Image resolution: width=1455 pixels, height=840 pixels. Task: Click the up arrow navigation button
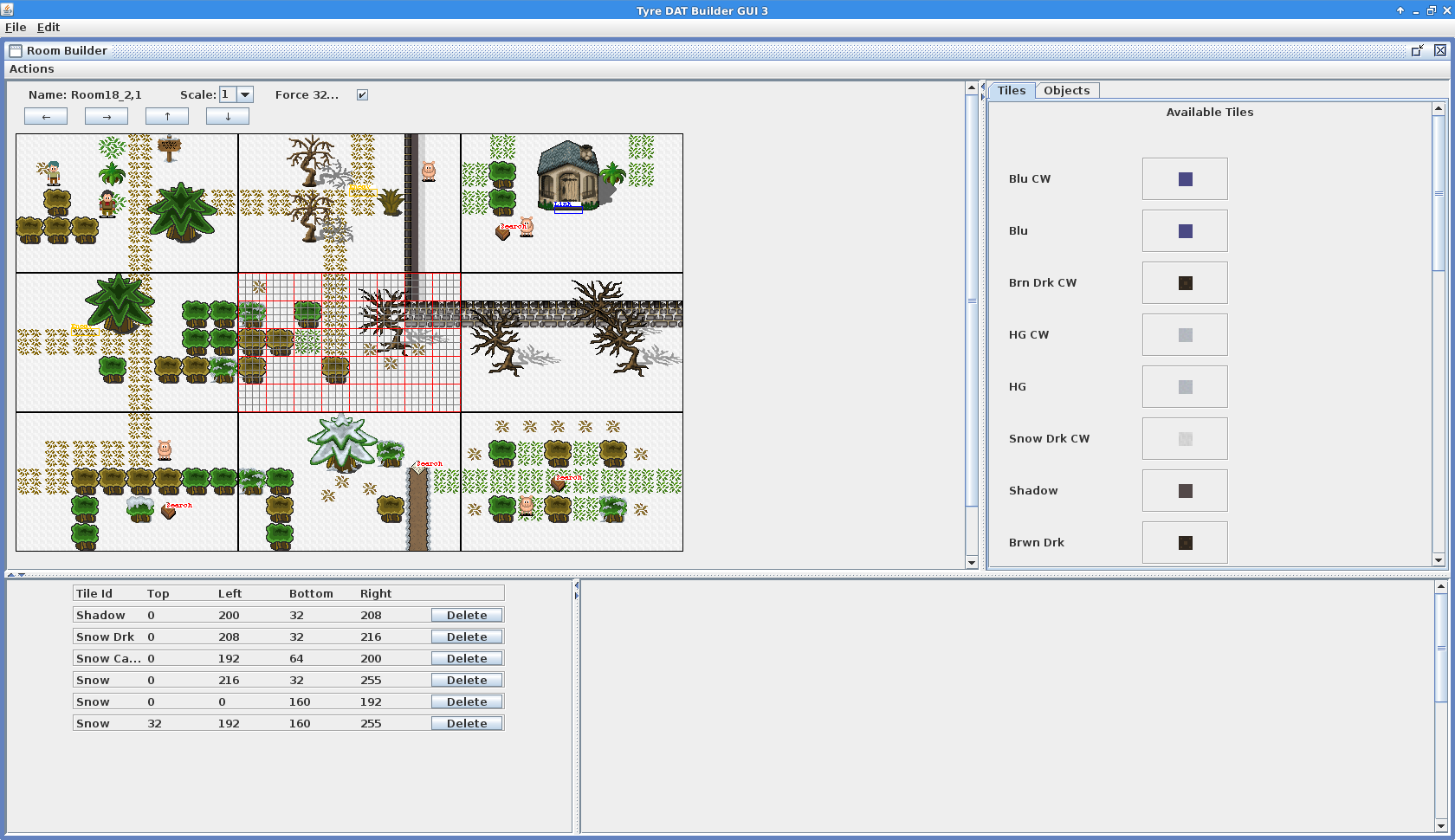167,116
